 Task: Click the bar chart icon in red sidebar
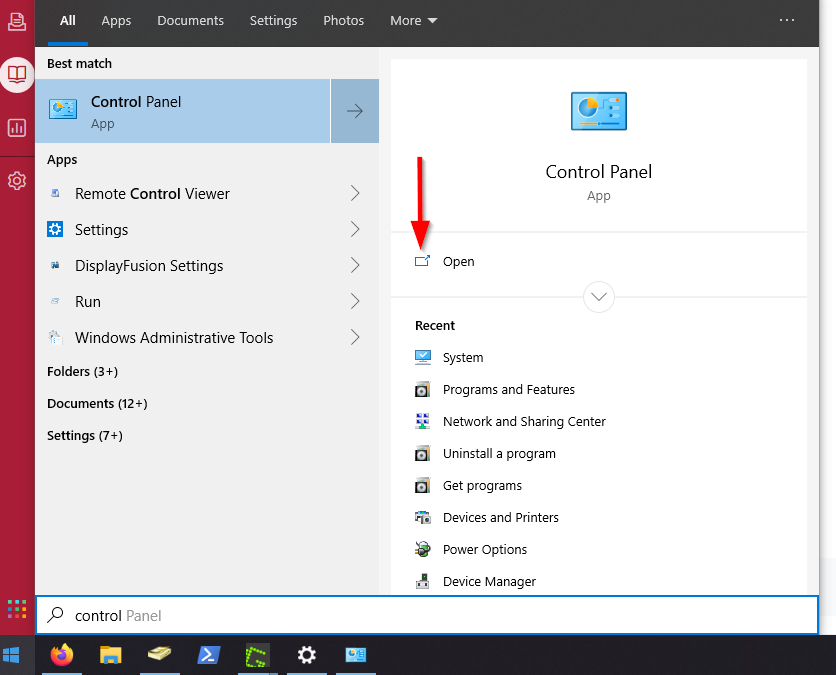[x=17, y=127]
